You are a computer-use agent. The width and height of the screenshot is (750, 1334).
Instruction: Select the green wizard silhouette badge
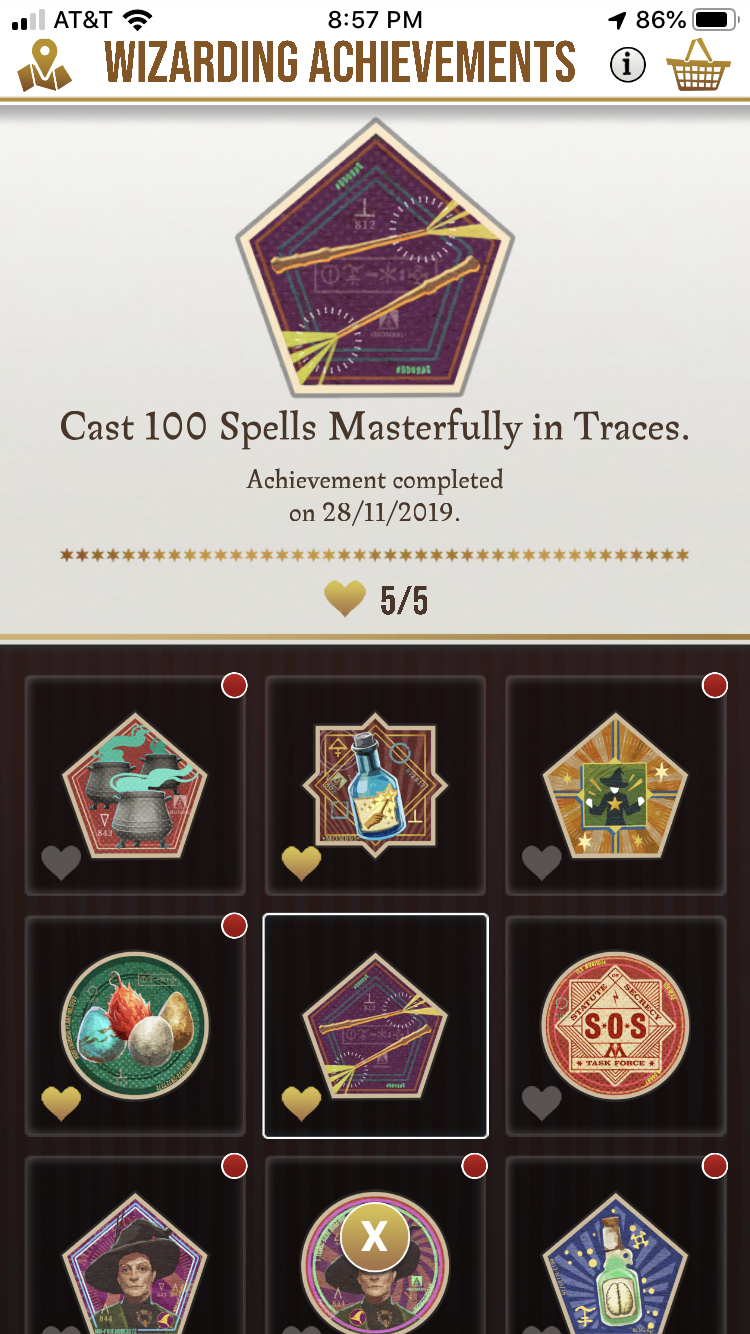coord(615,785)
